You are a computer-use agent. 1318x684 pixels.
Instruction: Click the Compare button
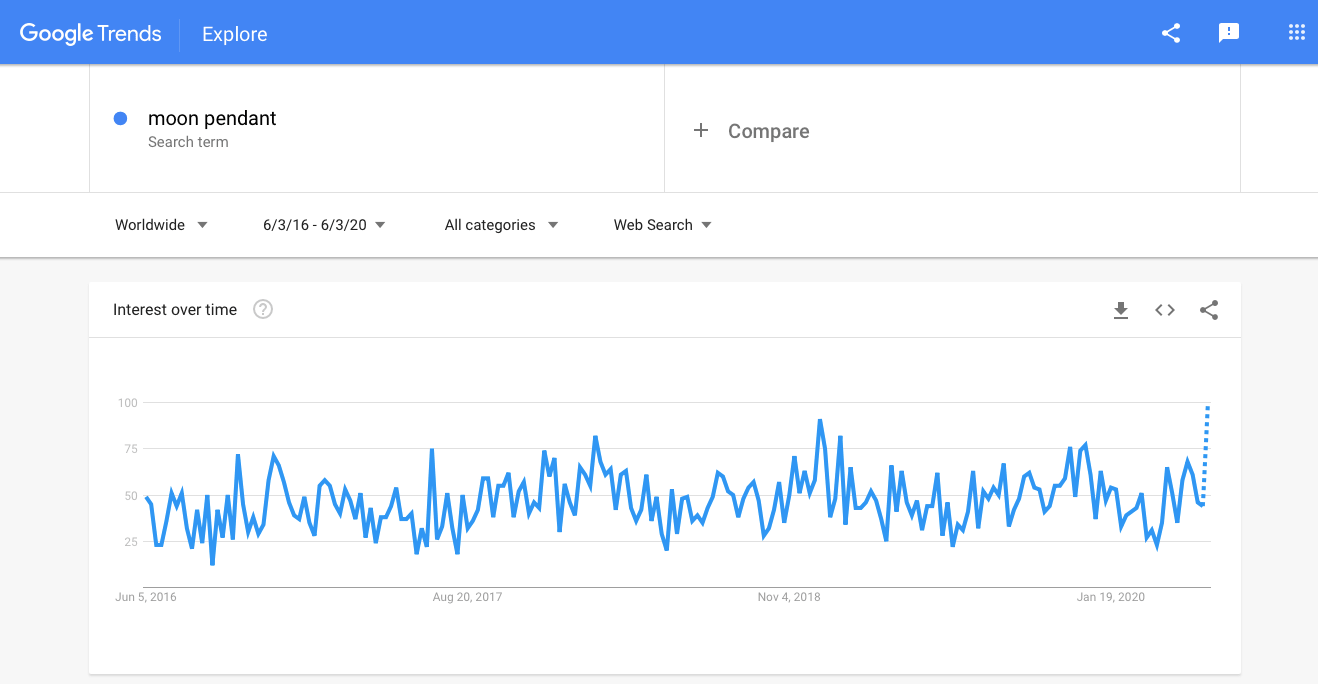click(x=768, y=131)
